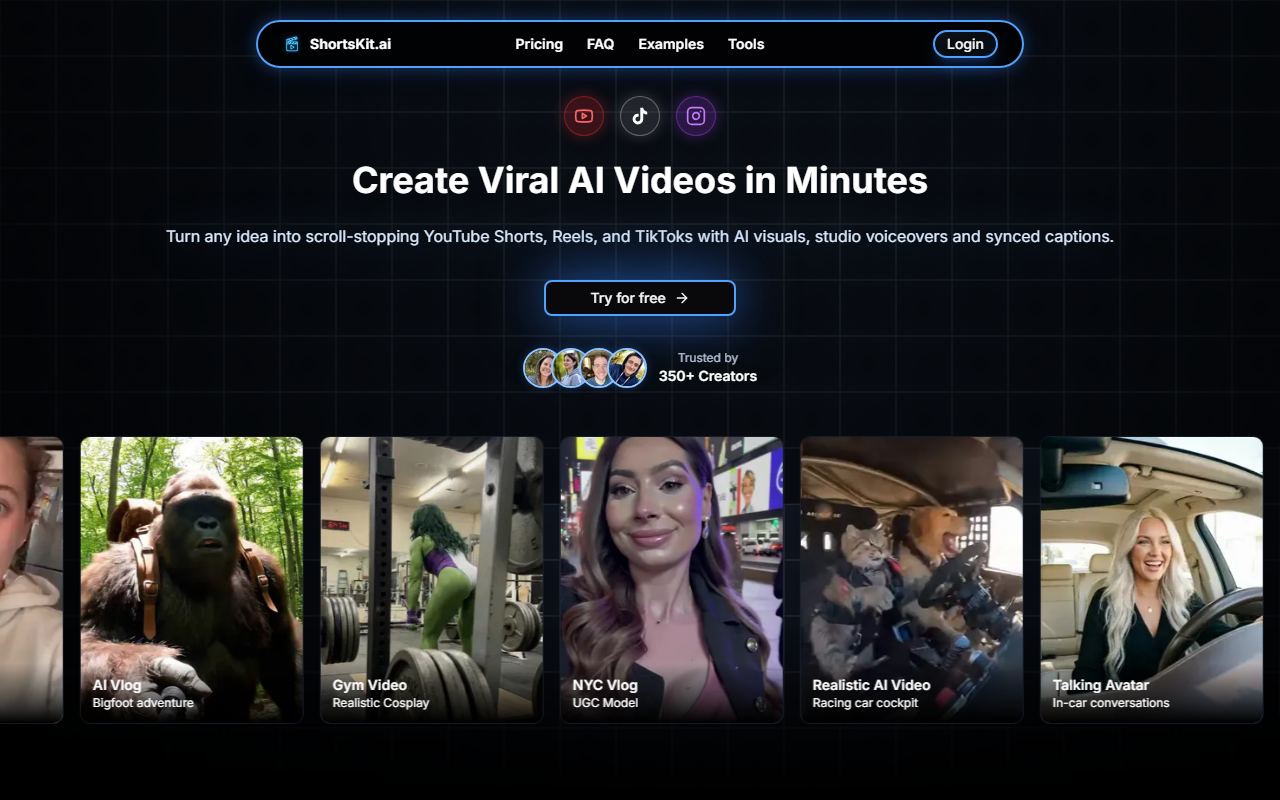Open the Examples menu item

coord(671,44)
